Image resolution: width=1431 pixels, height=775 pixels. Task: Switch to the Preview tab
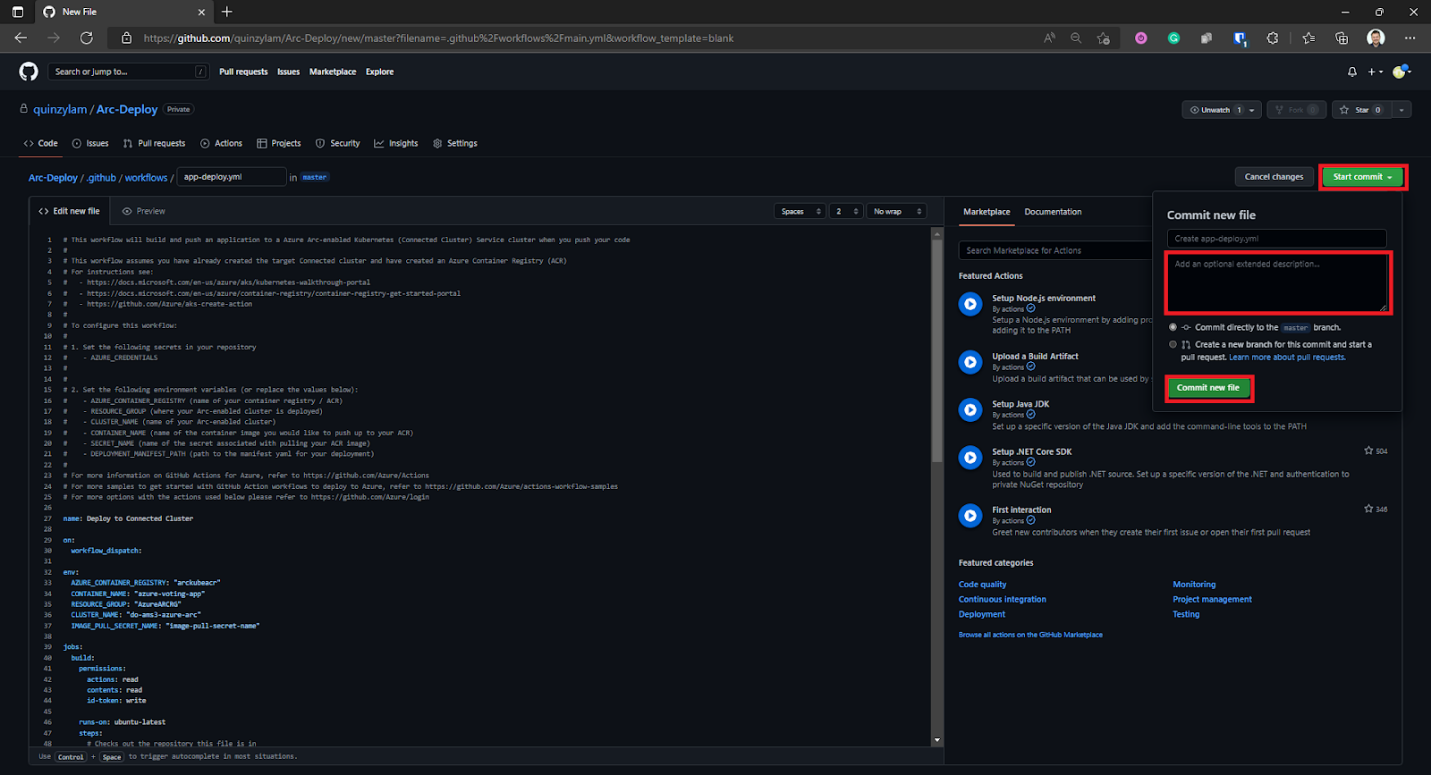coord(144,211)
